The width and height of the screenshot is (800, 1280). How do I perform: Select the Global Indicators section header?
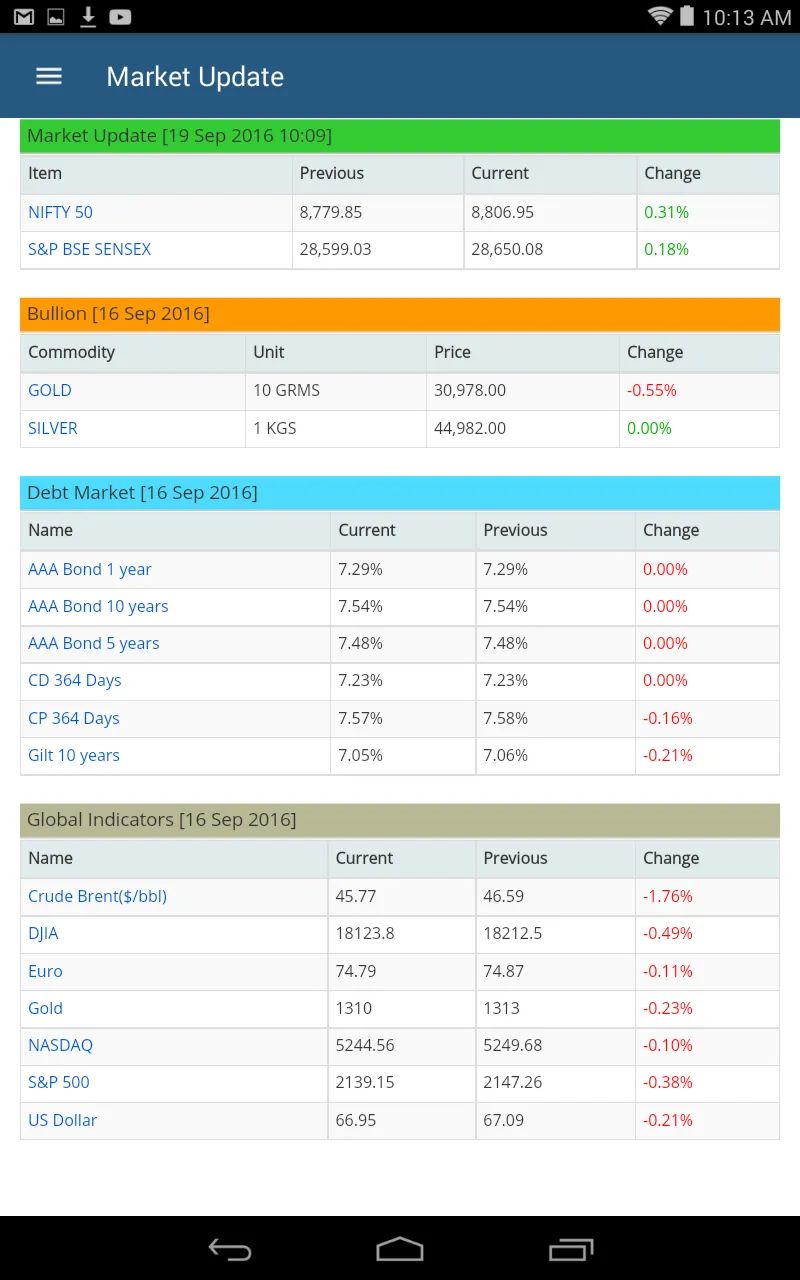(x=400, y=820)
